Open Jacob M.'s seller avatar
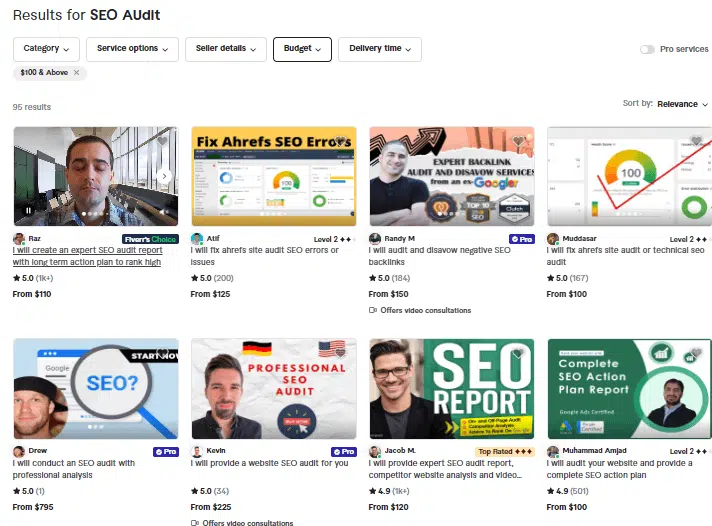712x526 pixels. 375,451
